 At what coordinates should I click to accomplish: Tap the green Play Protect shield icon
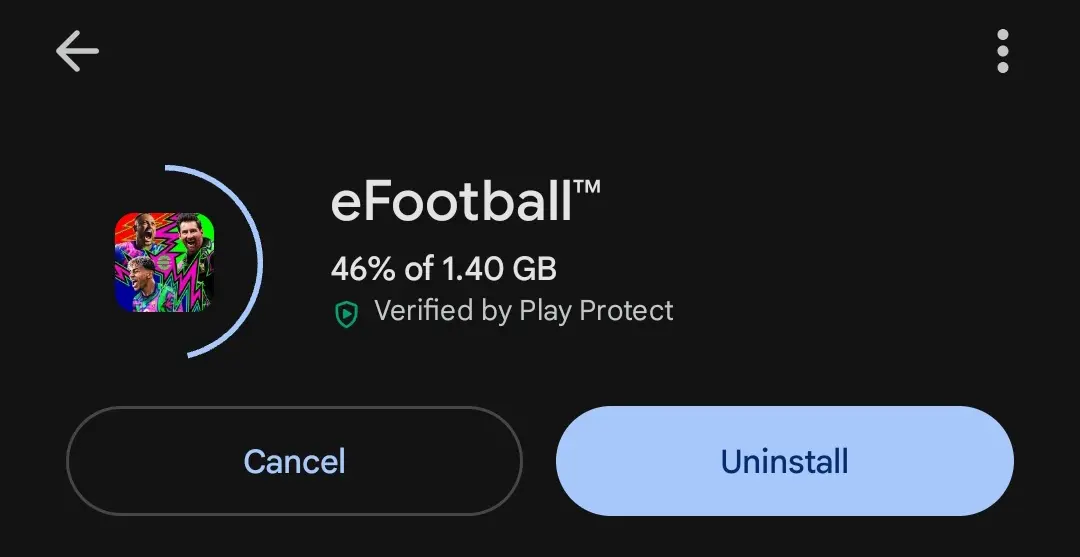pyautogui.click(x=346, y=313)
